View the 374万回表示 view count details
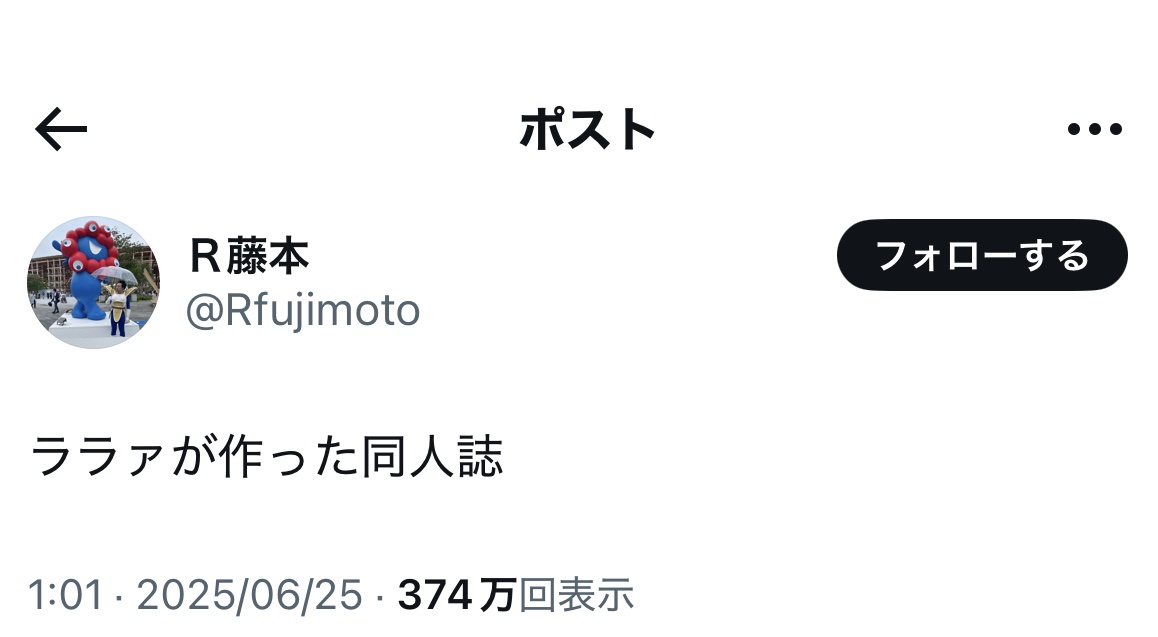Viewport: 1158px width, 637px height. point(515,595)
